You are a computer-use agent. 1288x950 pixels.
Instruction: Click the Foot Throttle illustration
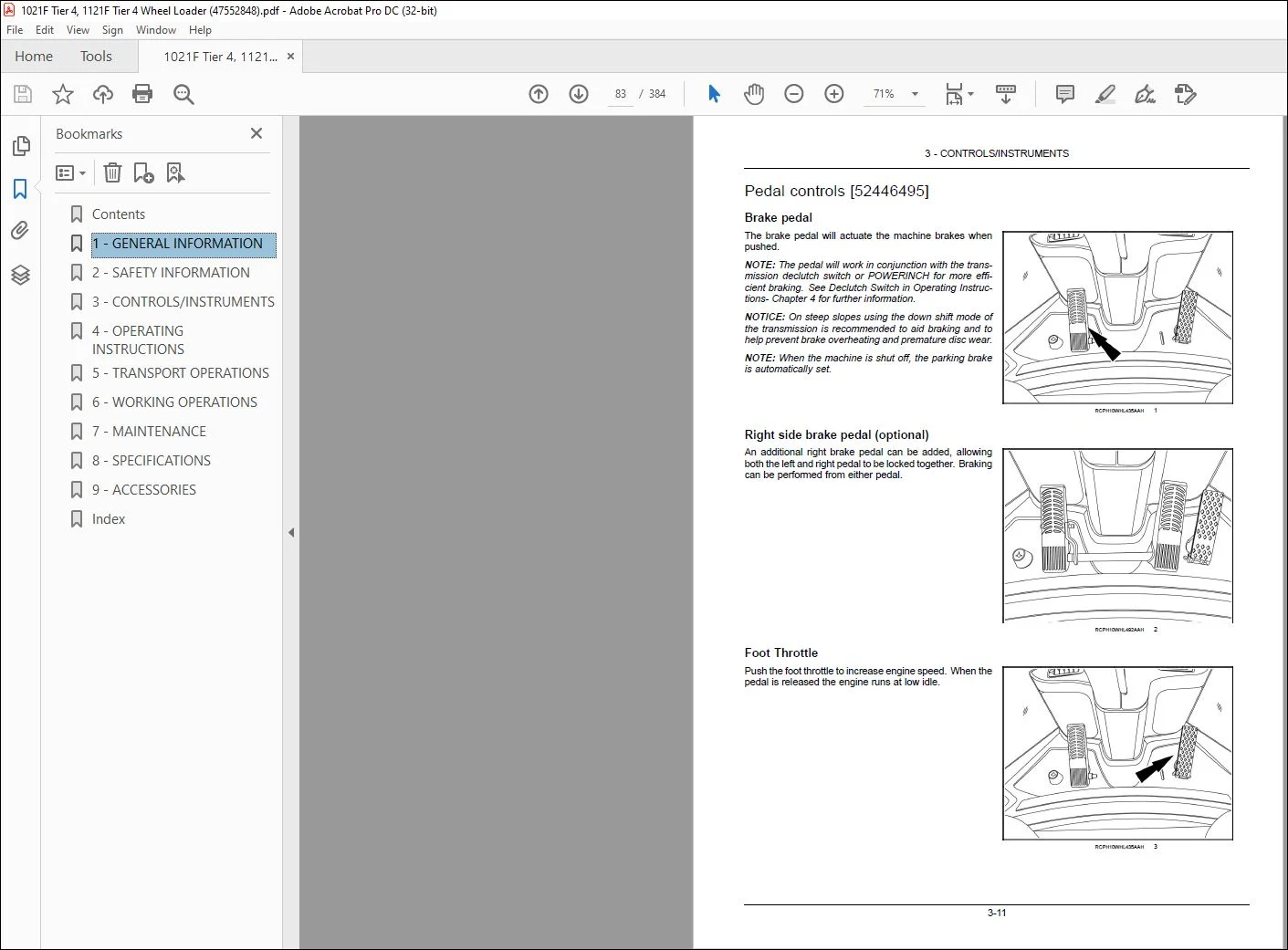(x=1117, y=753)
